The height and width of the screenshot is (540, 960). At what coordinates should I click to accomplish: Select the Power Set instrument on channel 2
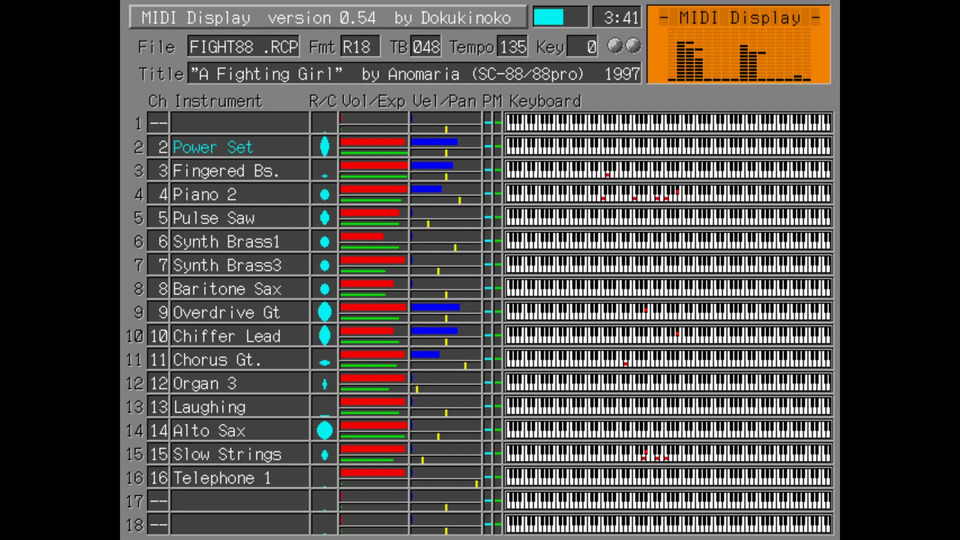(x=239, y=147)
